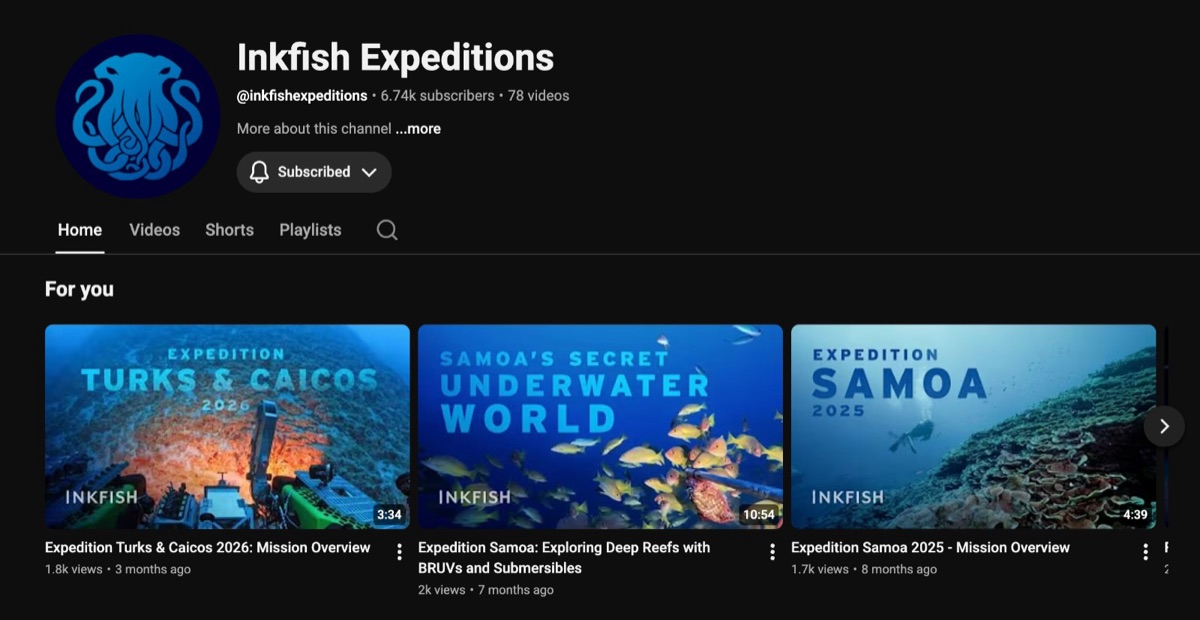This screenshot has width=1200, height=620.
Task: Click the 1.7k views • 8 months ago text
Action: (864, 570)
